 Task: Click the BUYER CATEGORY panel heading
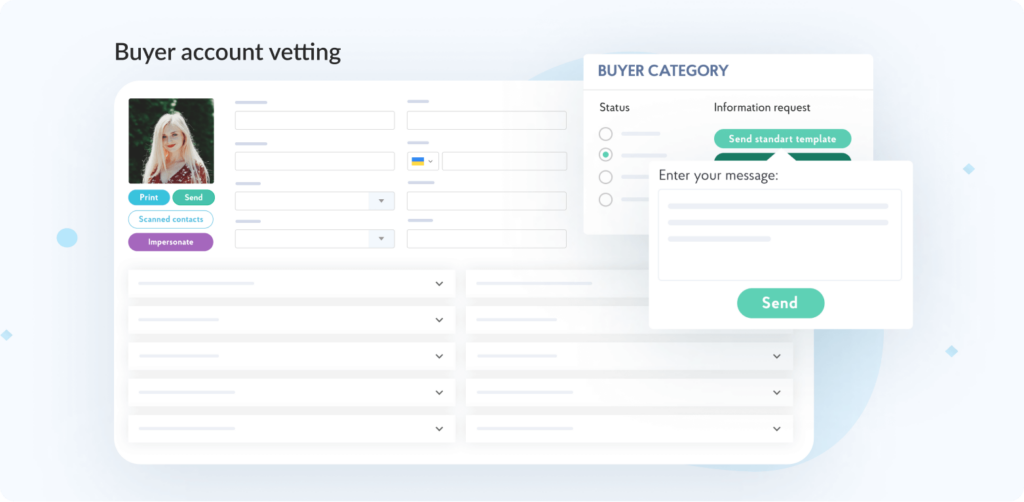(663, 71)
